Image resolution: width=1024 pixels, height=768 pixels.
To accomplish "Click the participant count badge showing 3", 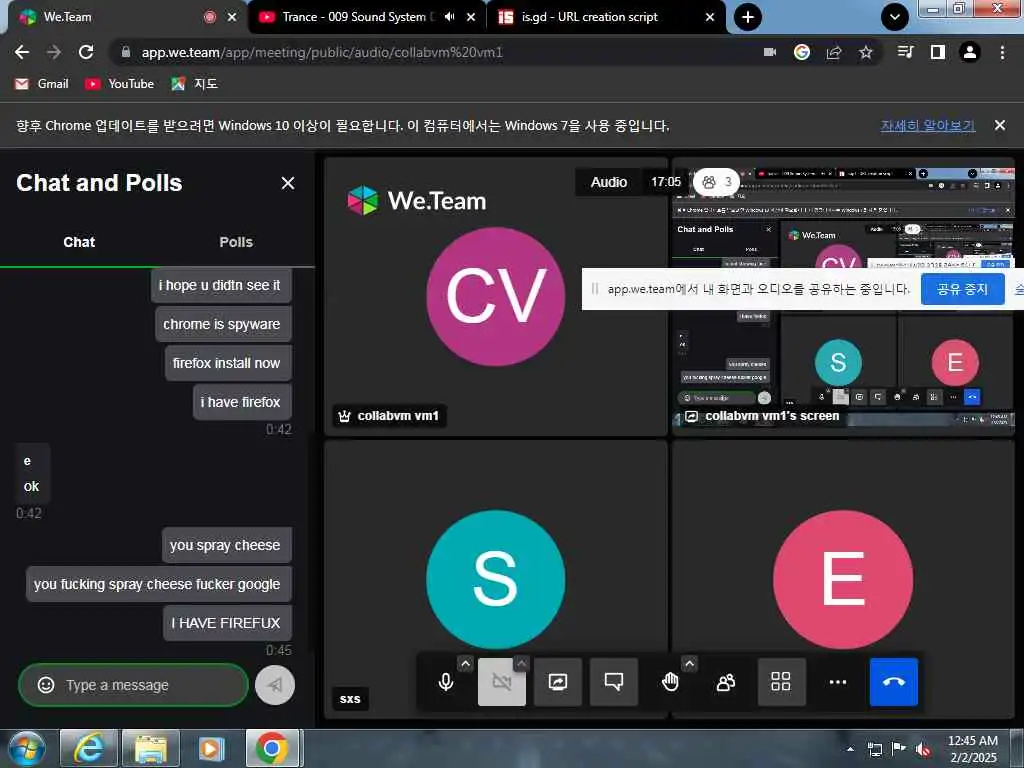I will coord(716,182).
